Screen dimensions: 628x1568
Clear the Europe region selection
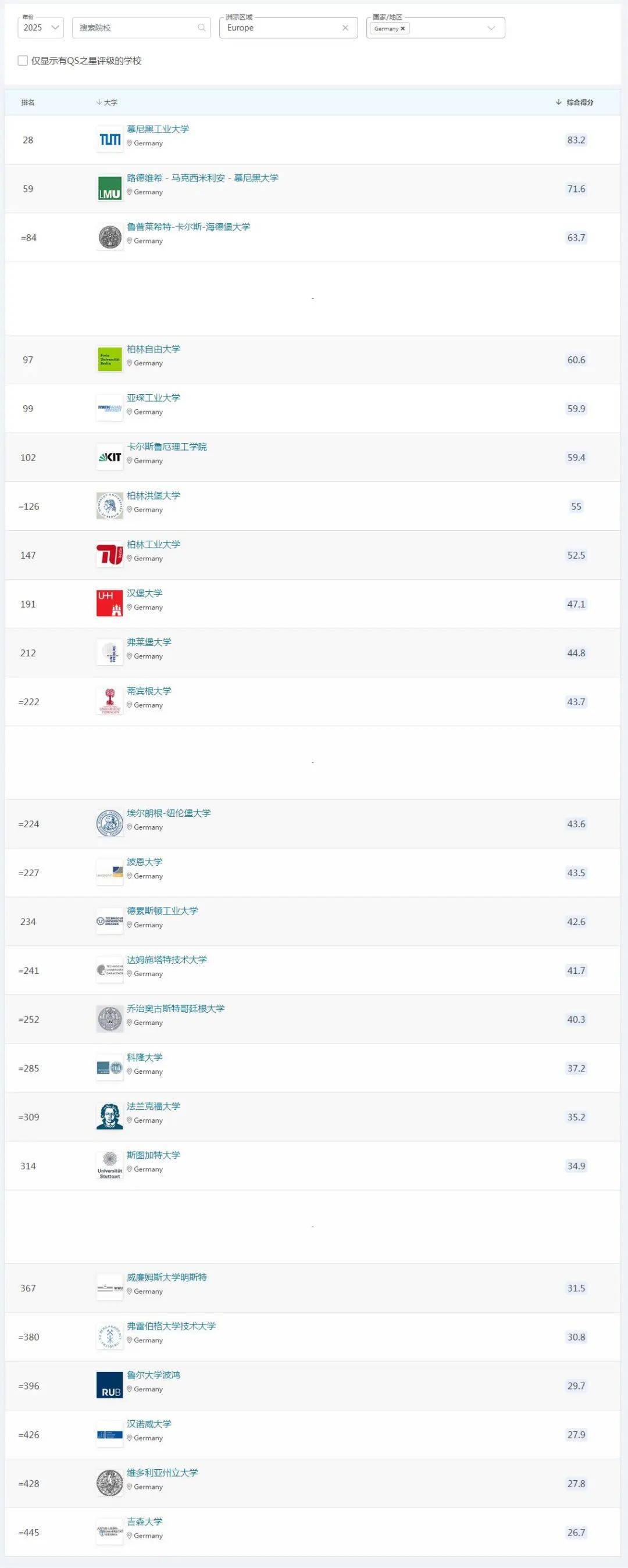[345, 28]
